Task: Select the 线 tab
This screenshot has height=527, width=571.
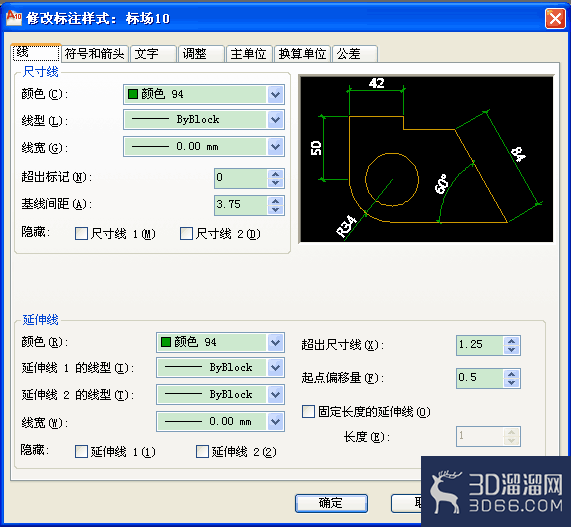Action: click(x=36, y=52)
